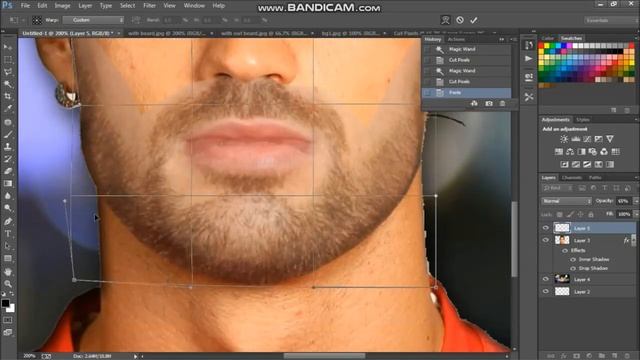640x360 pixels.
Task: Select the Dodge tool
Action: [8, 208]
